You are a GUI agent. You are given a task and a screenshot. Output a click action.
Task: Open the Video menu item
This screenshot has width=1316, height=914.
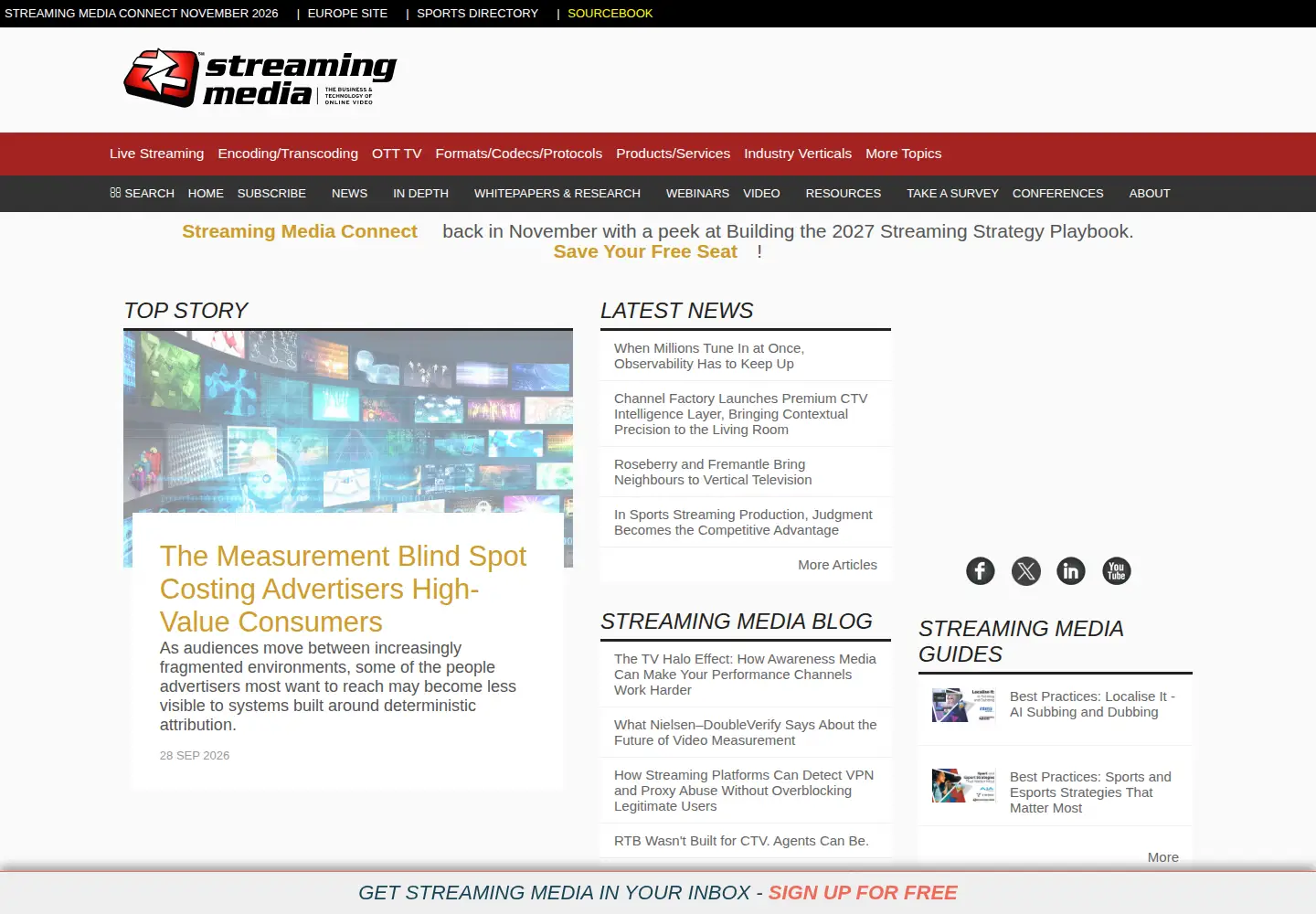click(761, 194)
